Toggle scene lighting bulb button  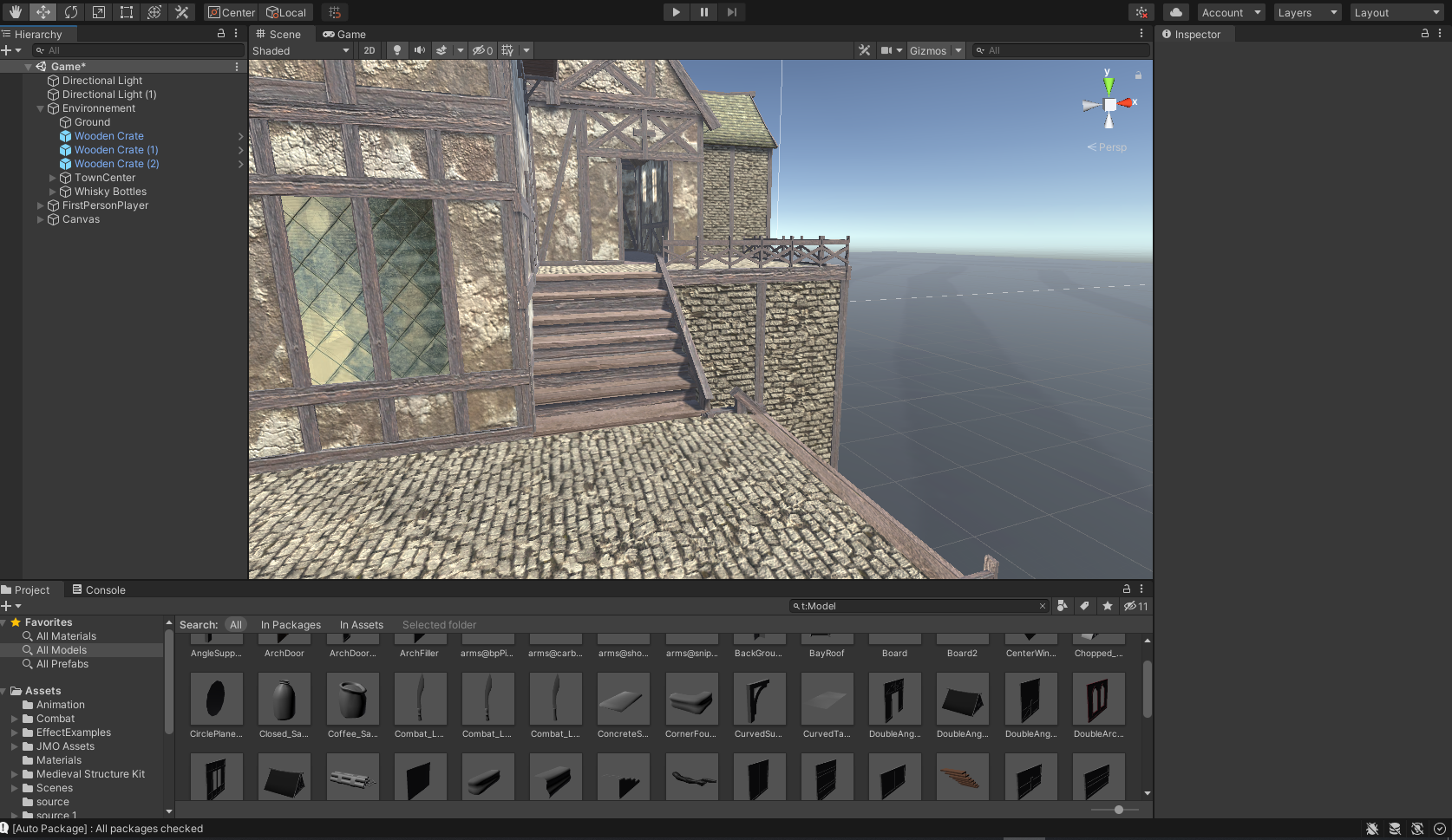click(x=397, y=50)
